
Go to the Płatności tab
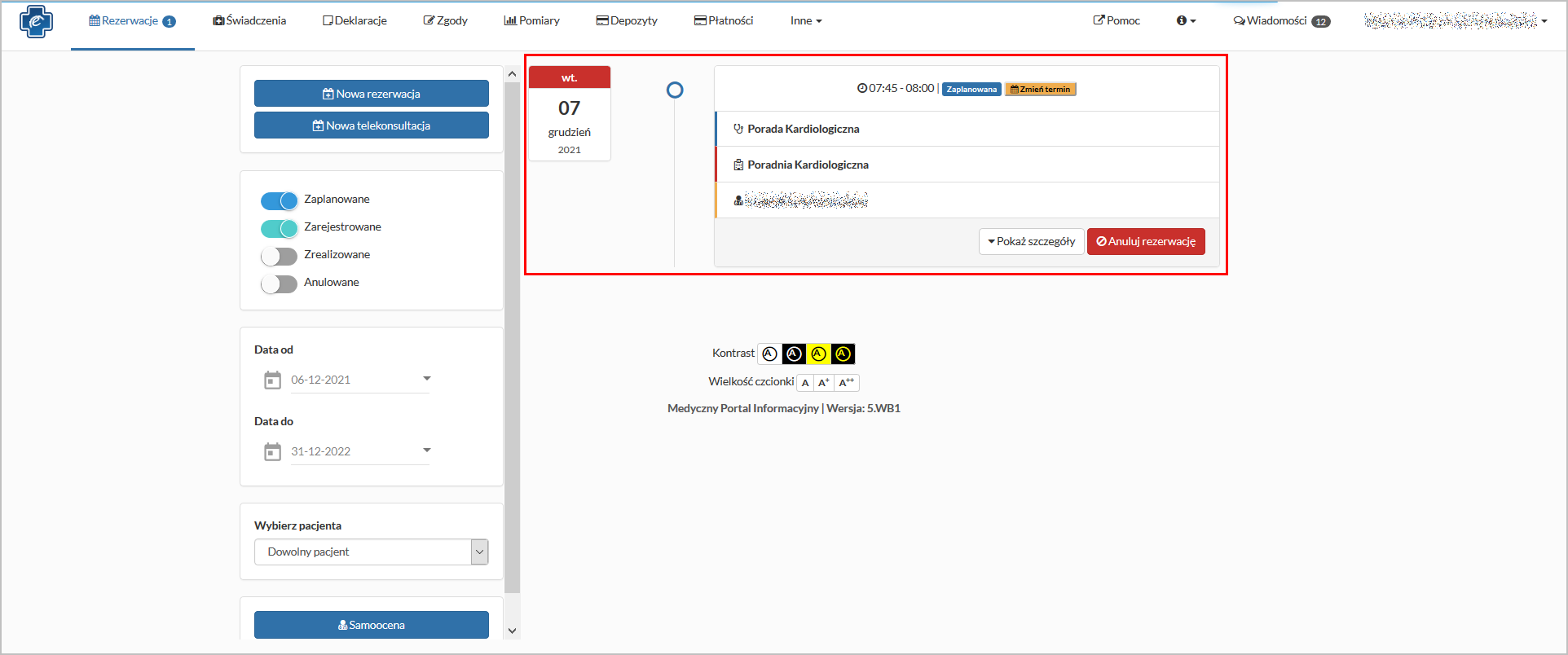click(x=723, y=20)
